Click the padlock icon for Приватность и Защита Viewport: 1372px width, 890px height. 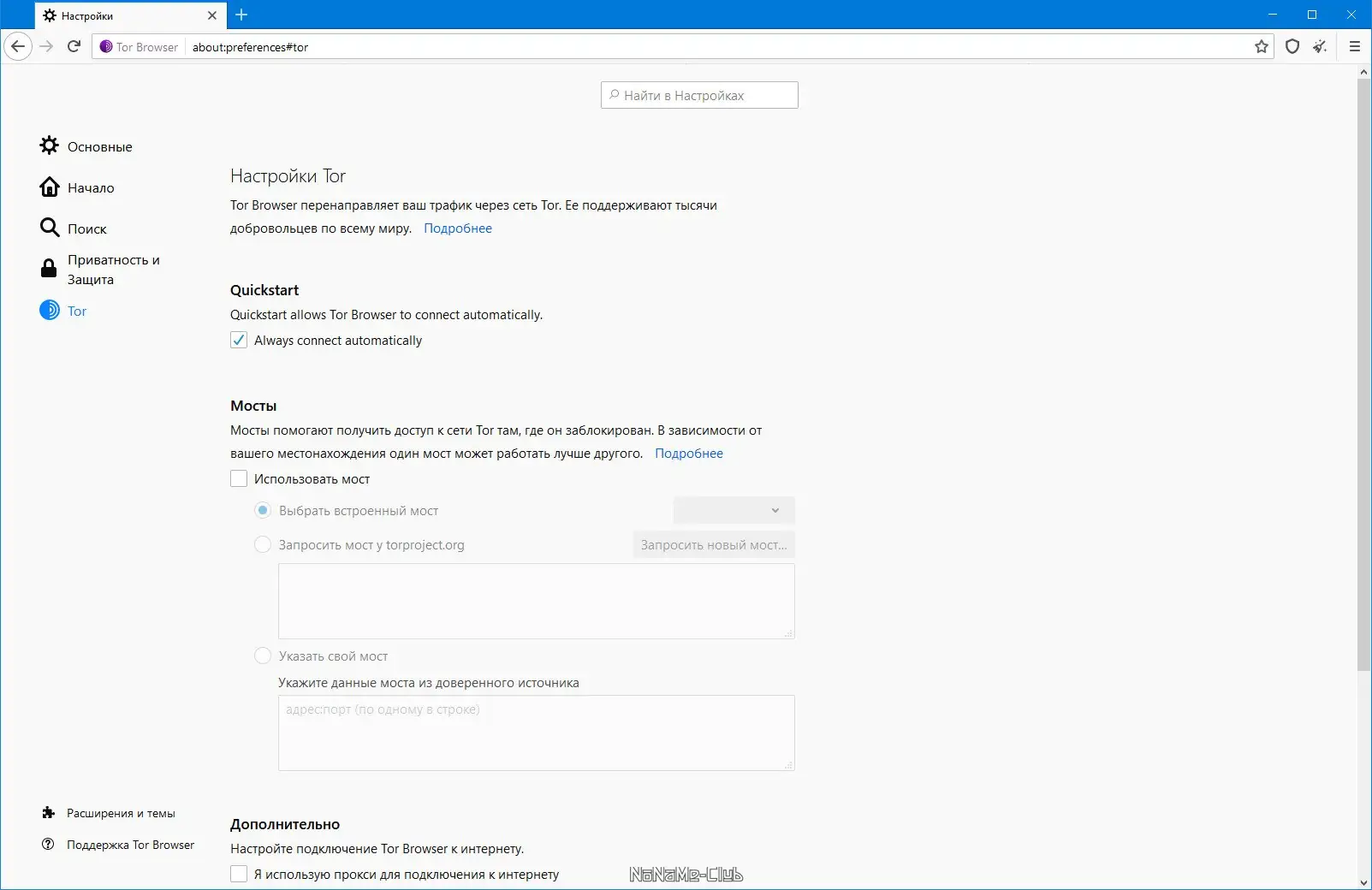50,269
